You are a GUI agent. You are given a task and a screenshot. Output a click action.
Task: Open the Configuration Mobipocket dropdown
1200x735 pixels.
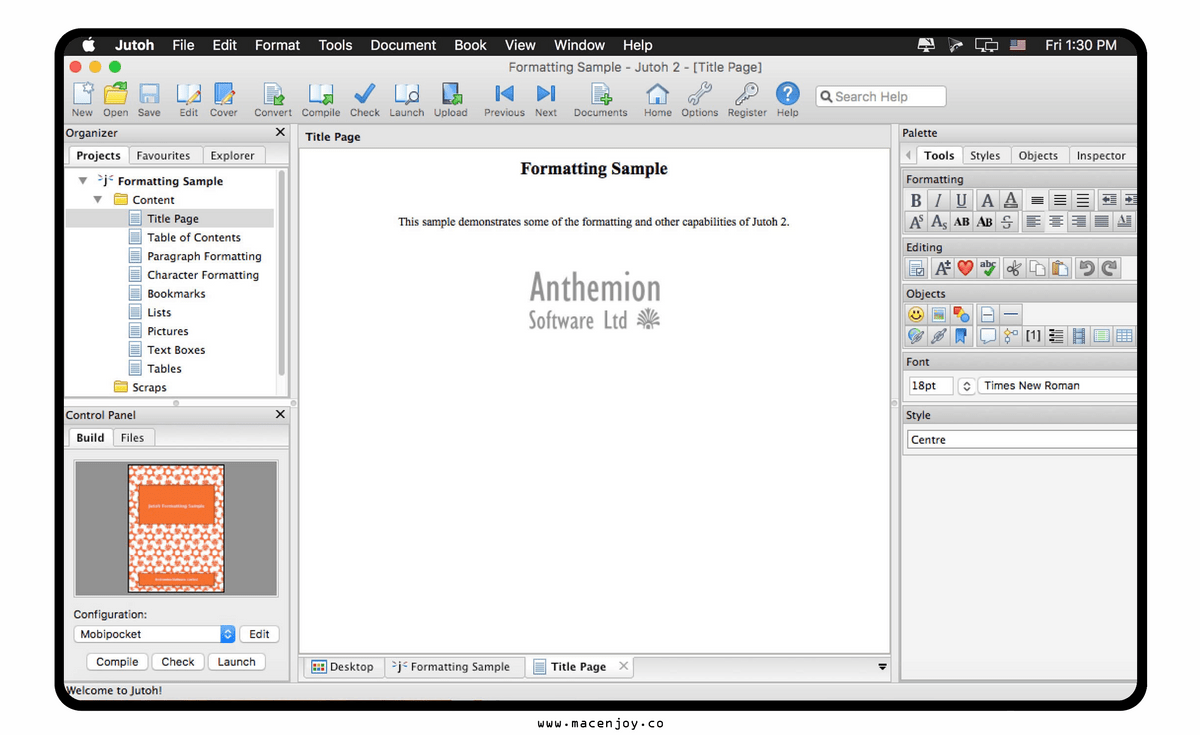[155, 634]
